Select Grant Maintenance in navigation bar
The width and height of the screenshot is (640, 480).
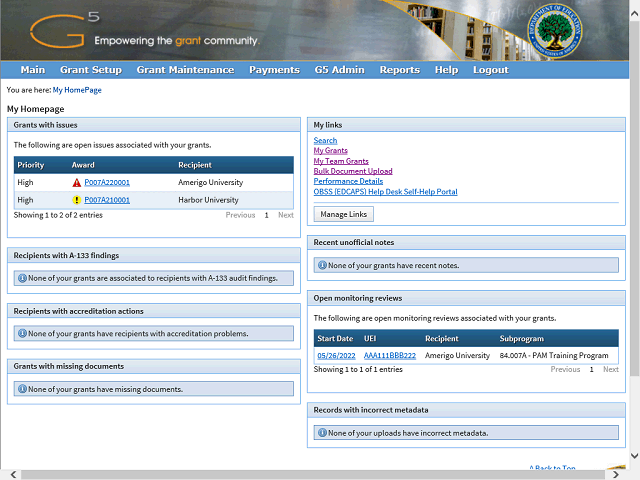tap(185, 70)
